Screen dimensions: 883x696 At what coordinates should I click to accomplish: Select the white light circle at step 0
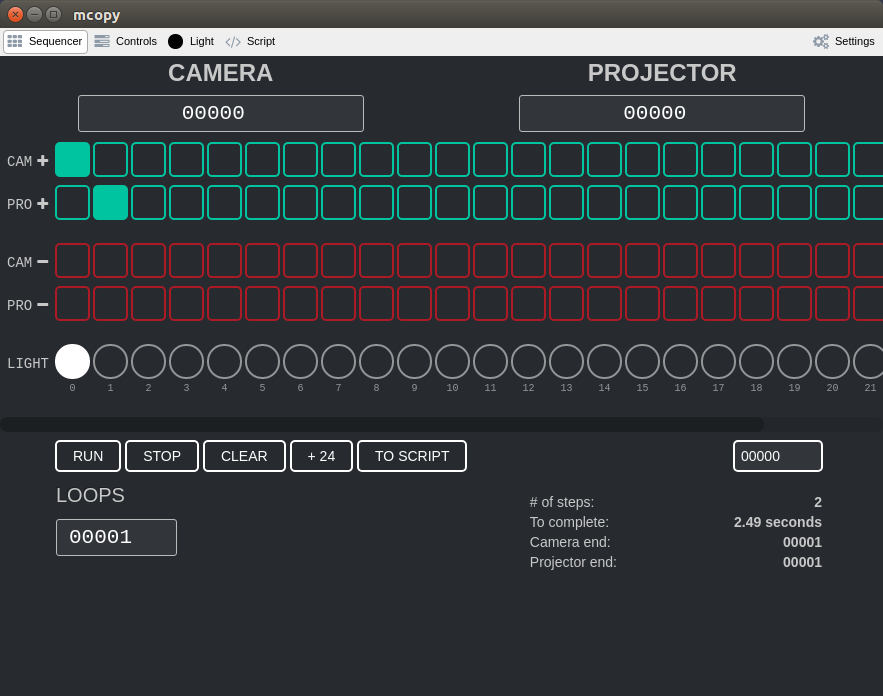(72, 362)
